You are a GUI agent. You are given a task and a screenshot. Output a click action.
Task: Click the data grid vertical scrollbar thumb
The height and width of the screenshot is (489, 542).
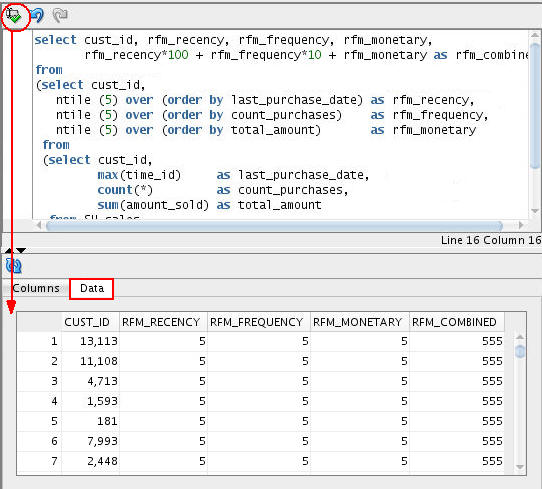pyautogui.click(x=520, y=351)
